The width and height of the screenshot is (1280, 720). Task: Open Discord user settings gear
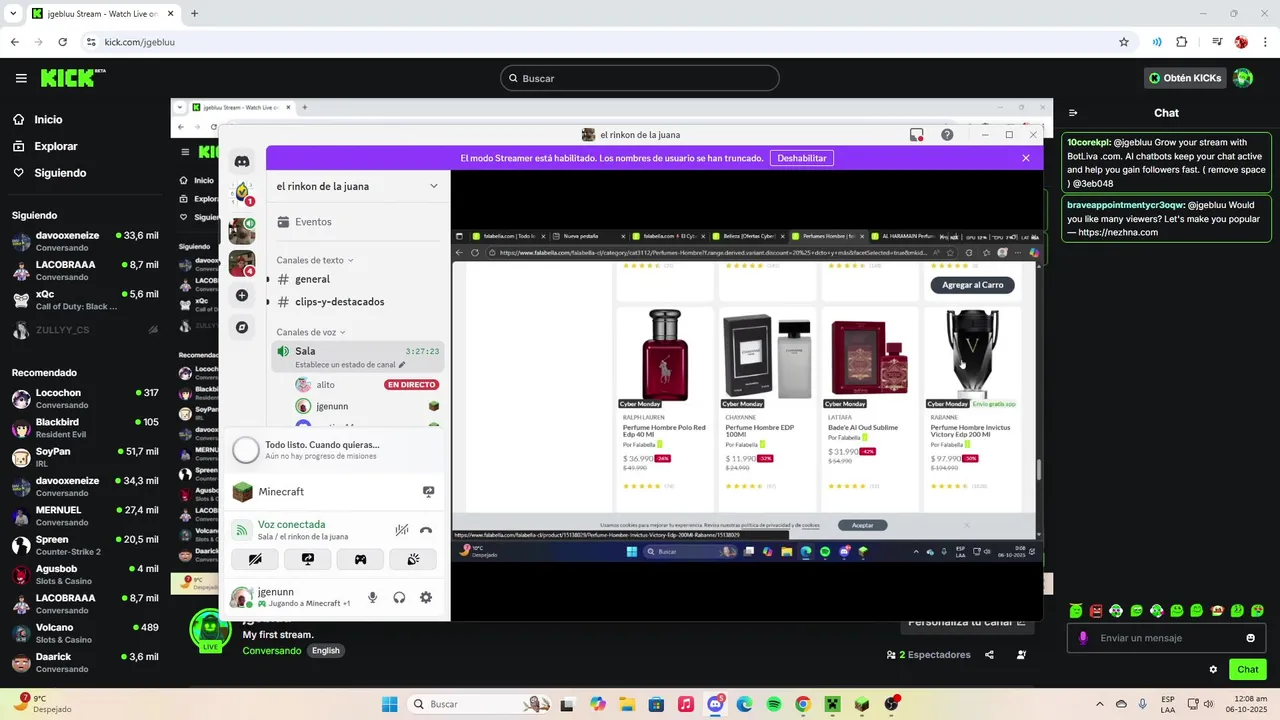click(426, 597)
